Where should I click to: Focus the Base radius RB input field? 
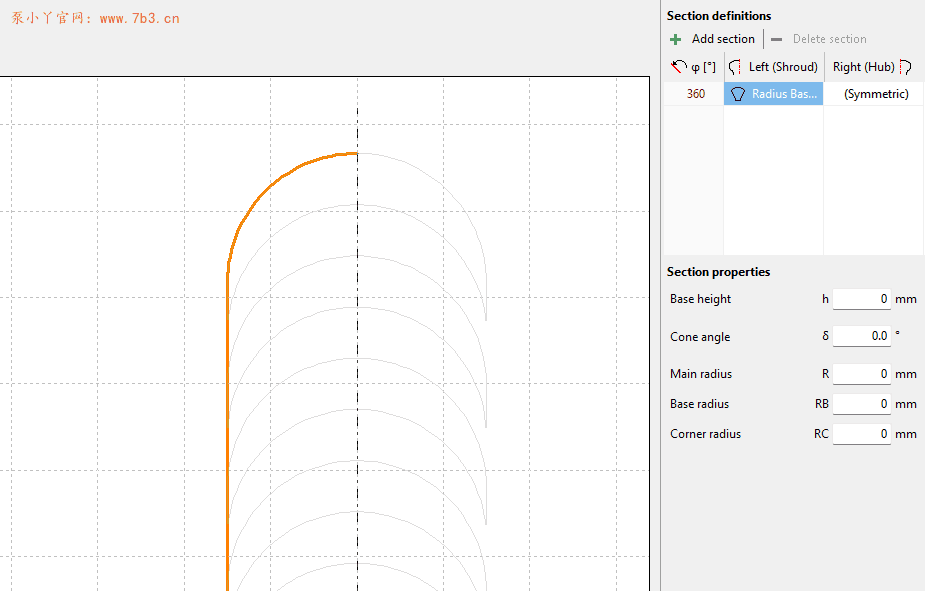pos(861,404)
